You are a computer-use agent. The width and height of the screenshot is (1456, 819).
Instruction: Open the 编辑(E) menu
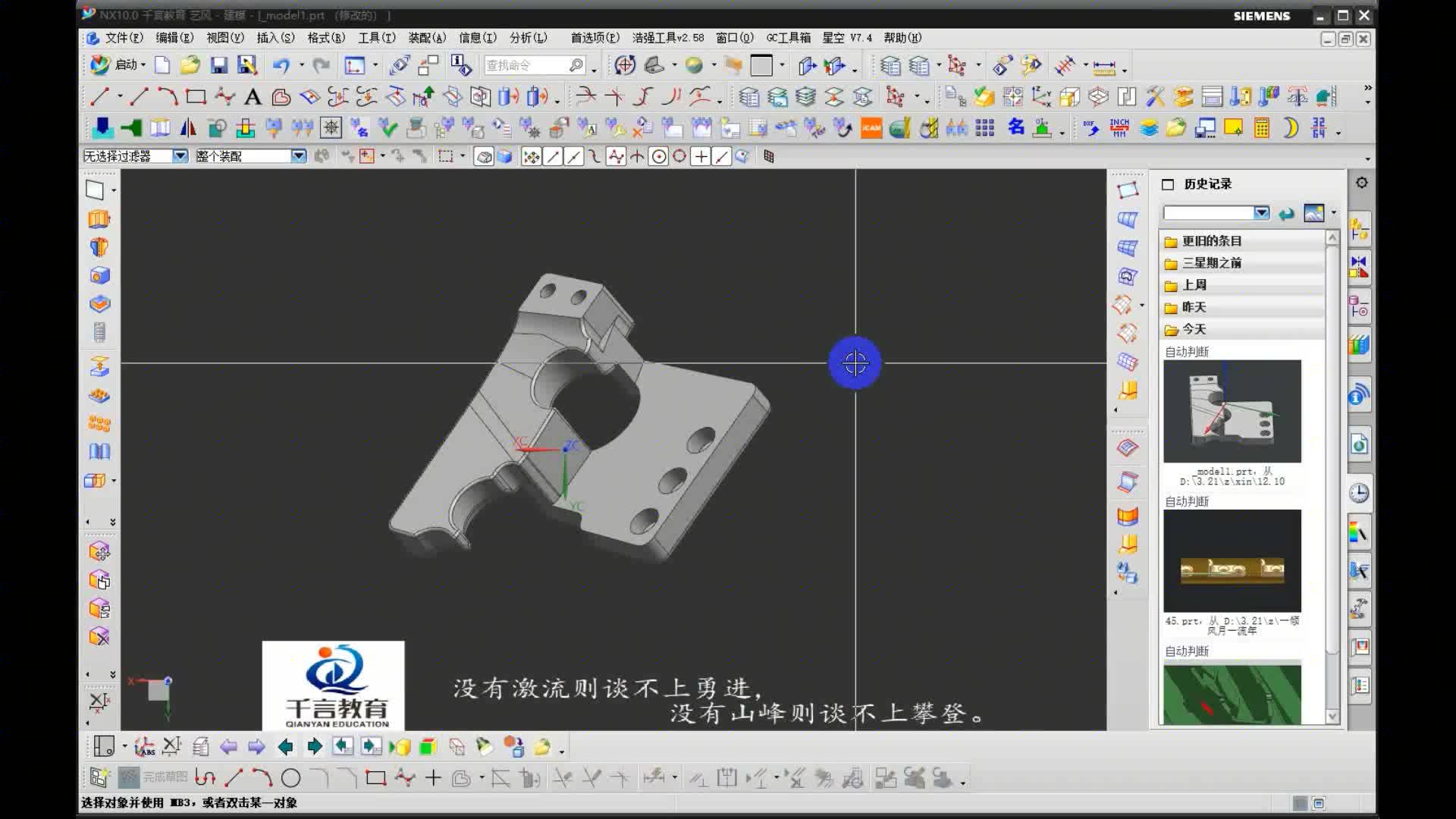(174, 38)
